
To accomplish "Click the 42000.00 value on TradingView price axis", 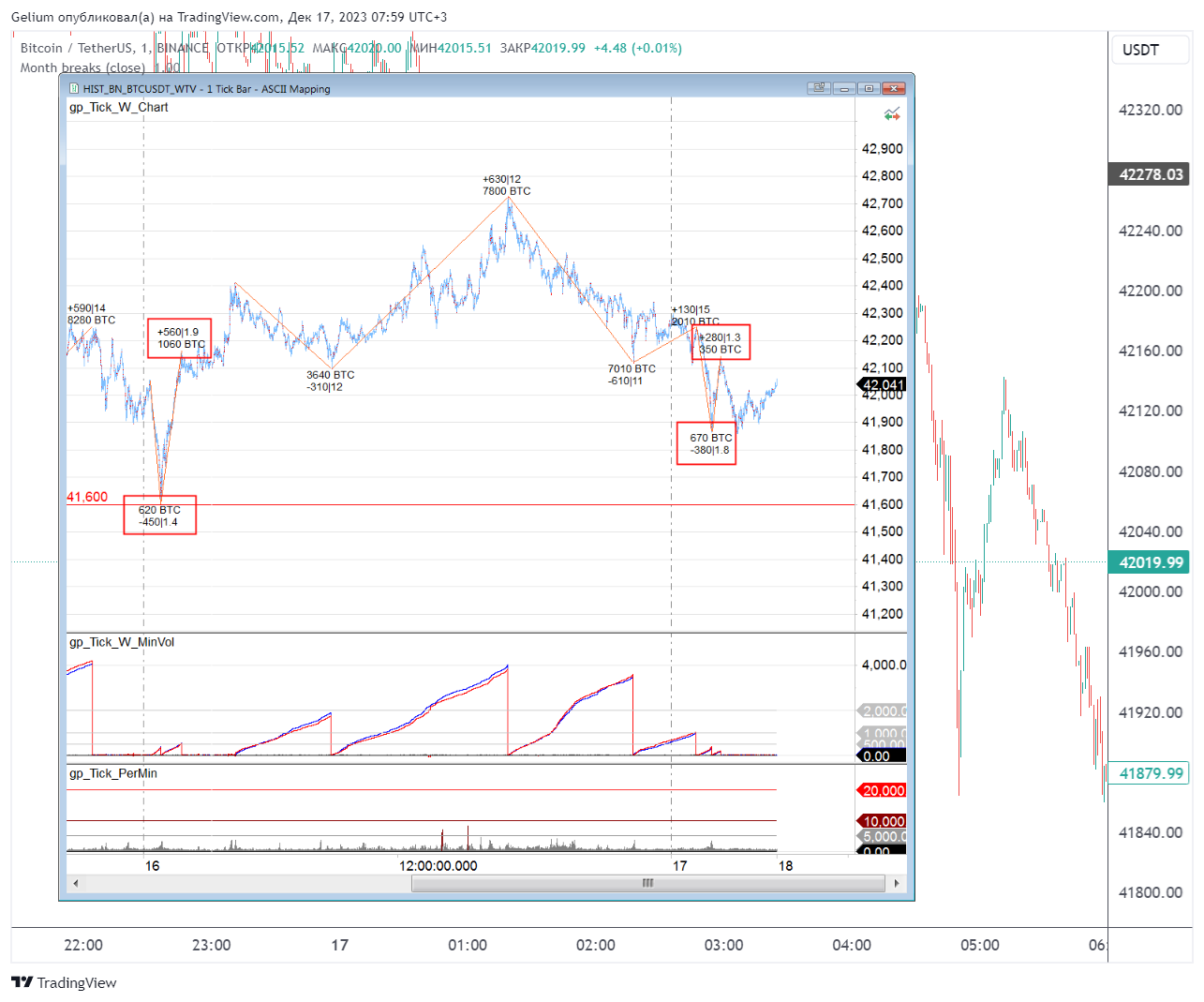I will point(1151,591).
